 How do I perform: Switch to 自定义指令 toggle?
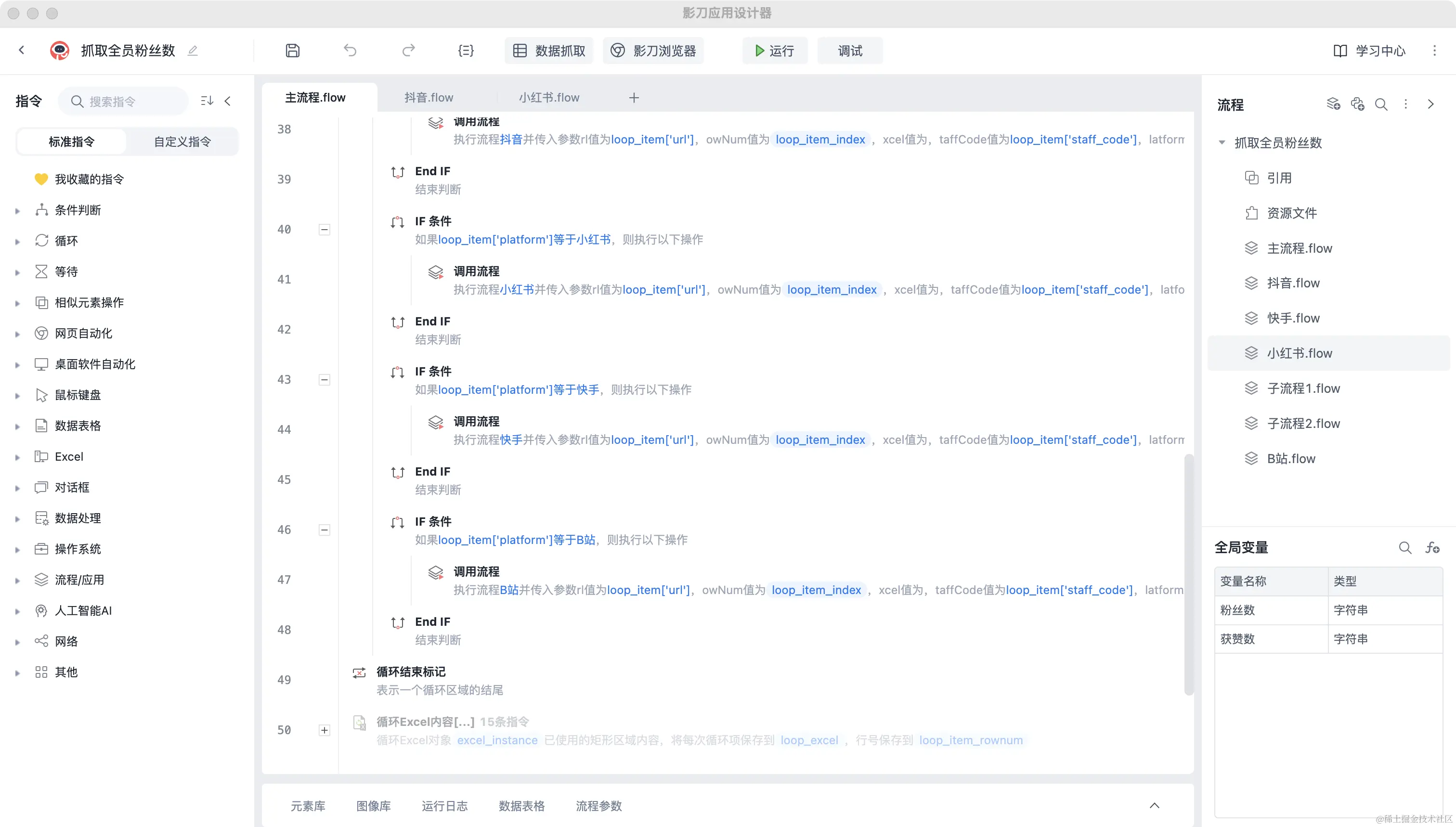pyautogui.click(x=182, y=142)
